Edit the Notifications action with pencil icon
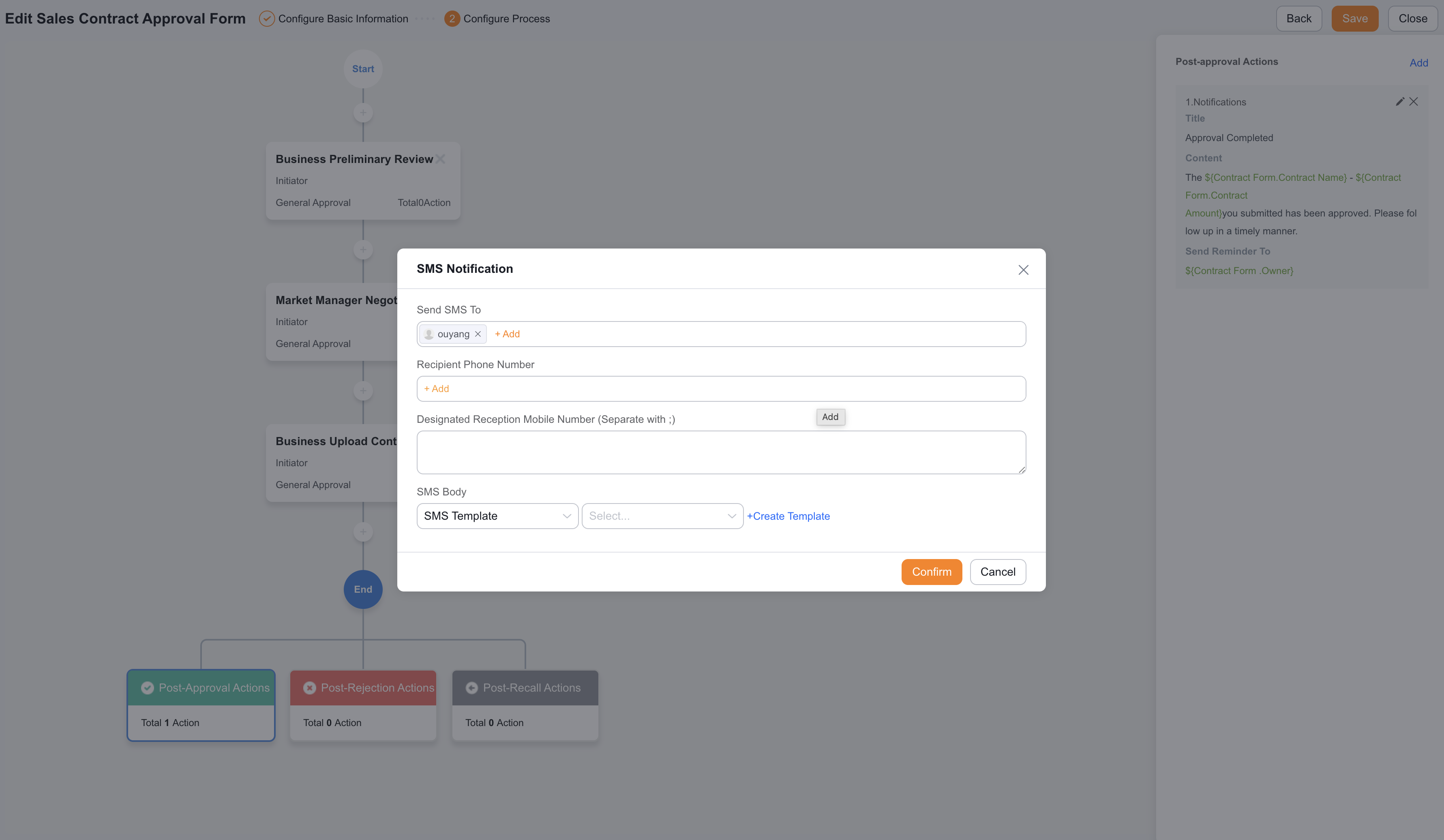Screen dimensions: 1444x840 point(1400,101)
